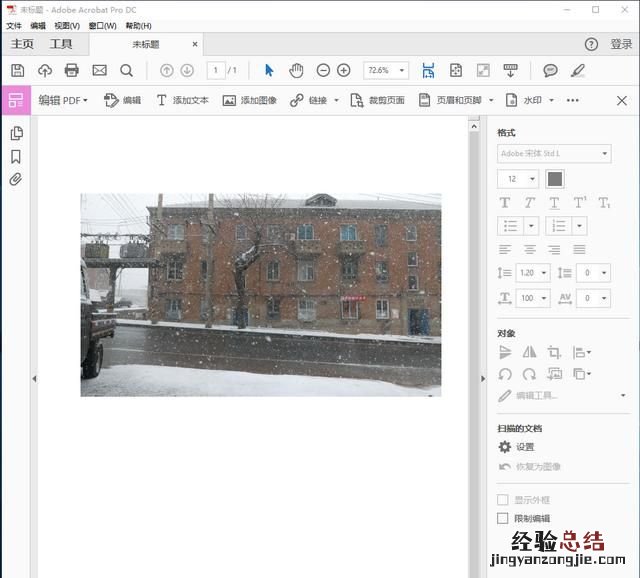Toggle bold text style button
Viewport: 640px width, 578px height.
[505, 203]
